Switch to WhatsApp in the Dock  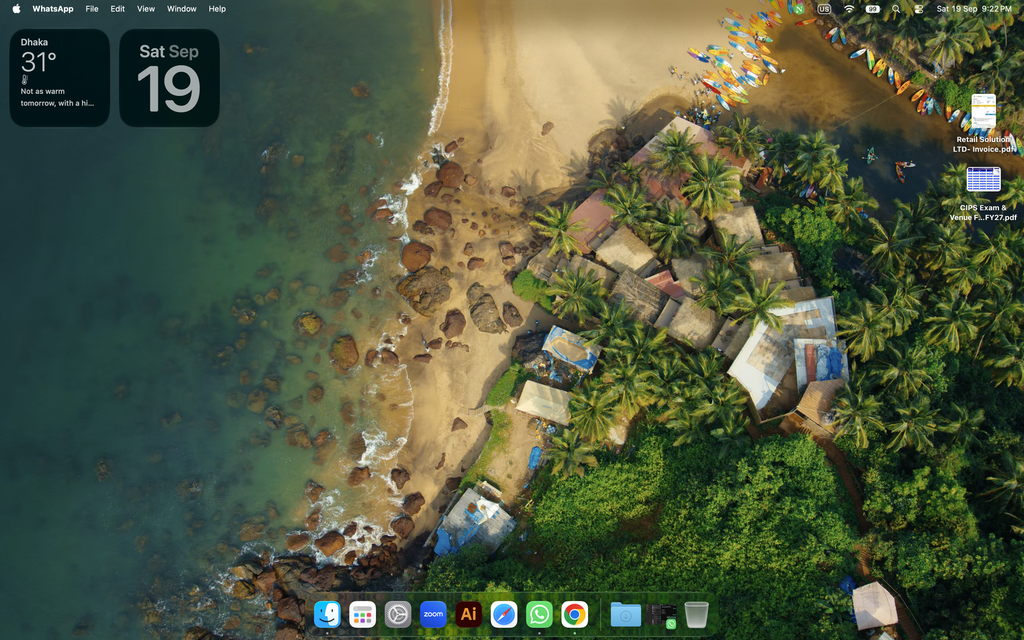539,615
